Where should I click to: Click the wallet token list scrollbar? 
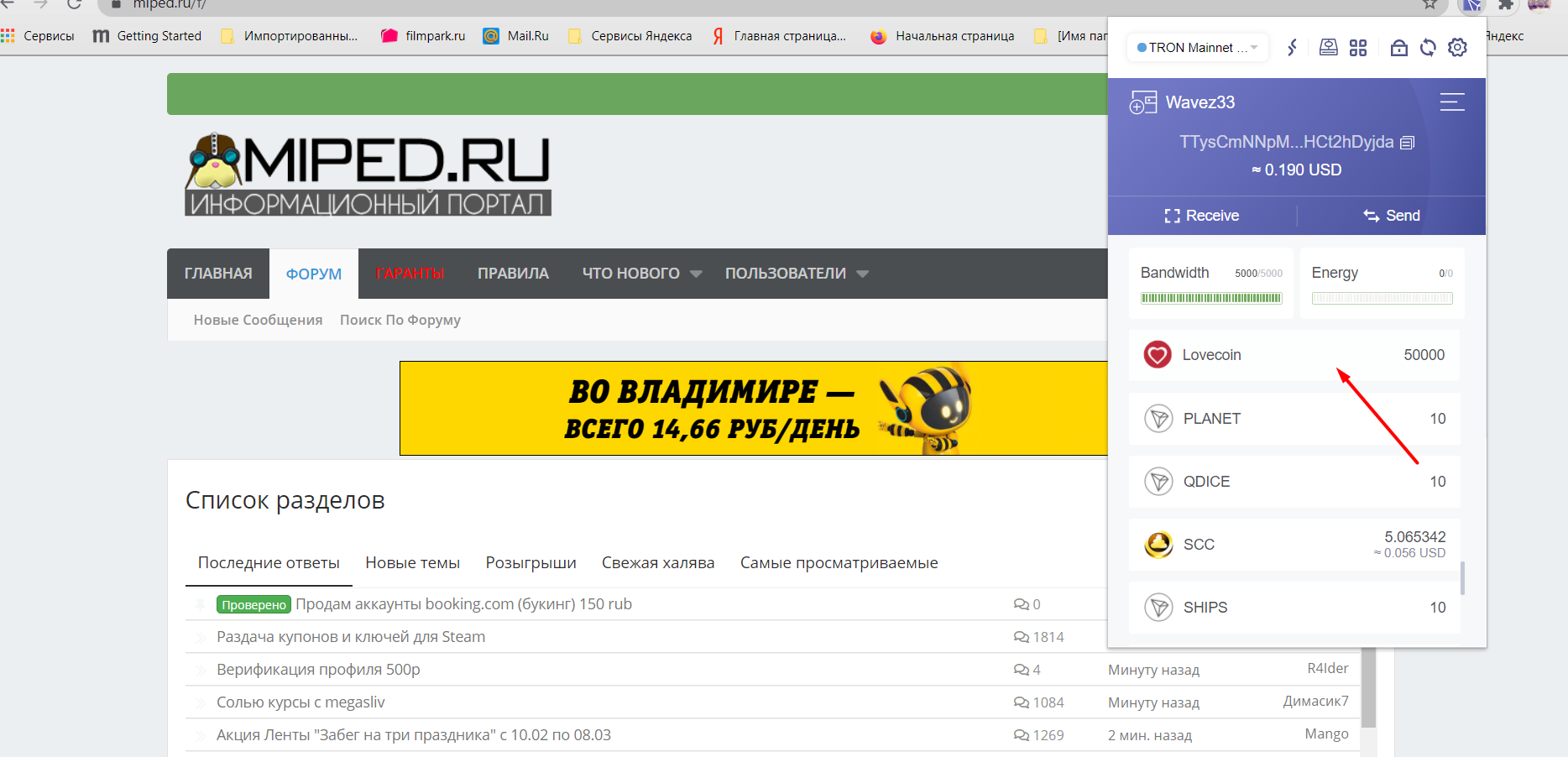[x=1463, y=577]
